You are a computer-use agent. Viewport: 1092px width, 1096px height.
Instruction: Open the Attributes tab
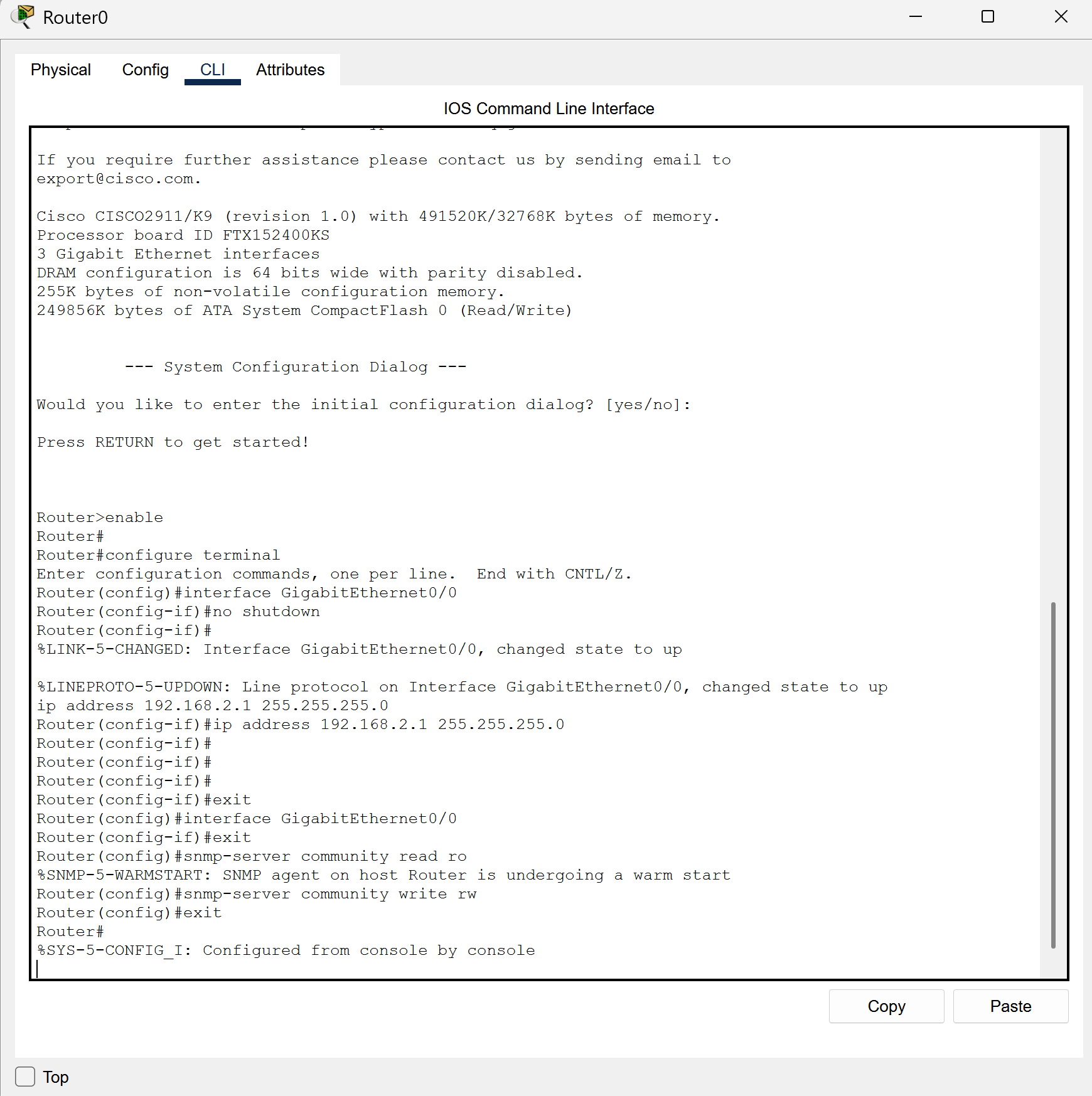pyautogui.click(x=290, y=70)
